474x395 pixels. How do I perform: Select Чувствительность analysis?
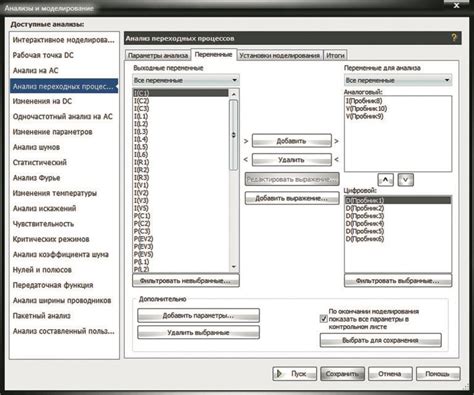(64, 224)
